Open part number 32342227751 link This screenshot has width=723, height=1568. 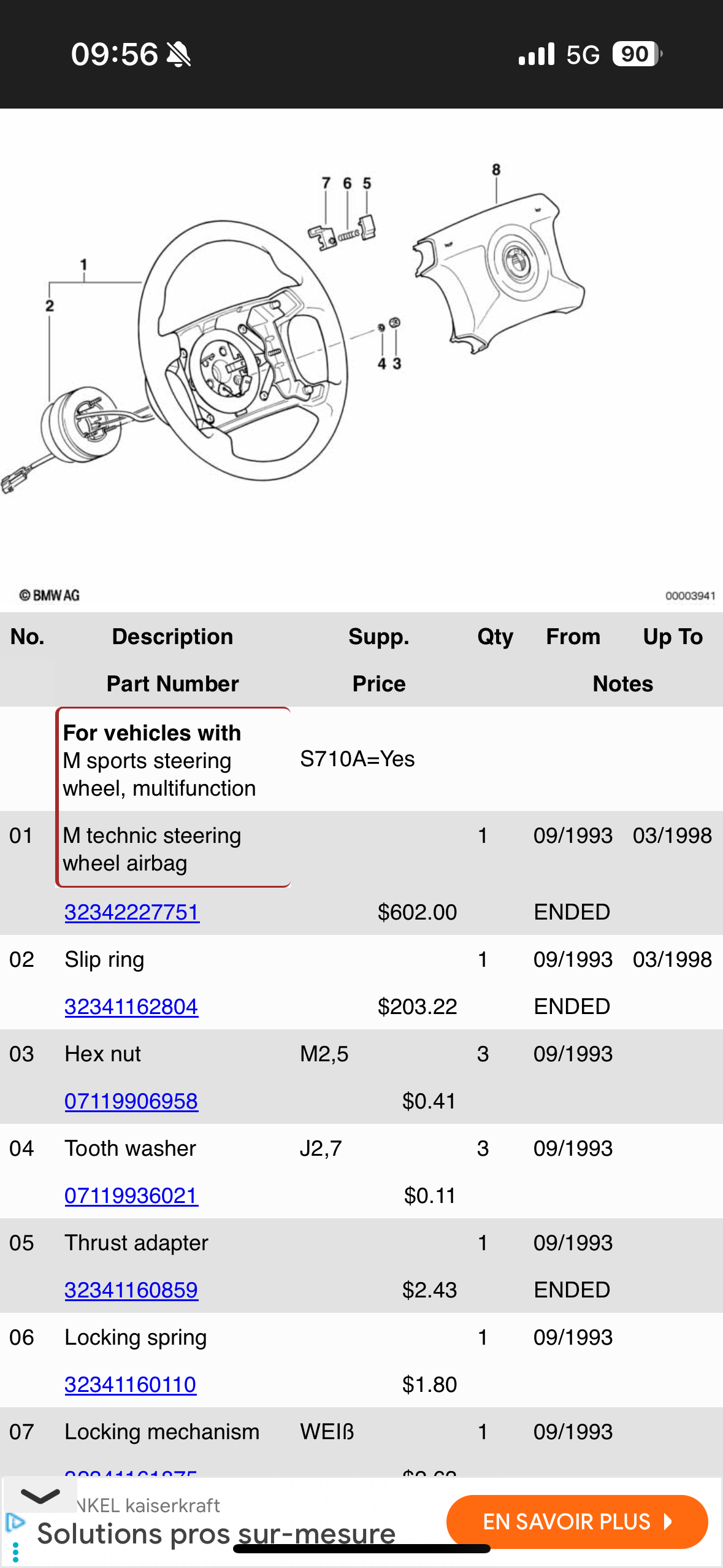point(132,912)
